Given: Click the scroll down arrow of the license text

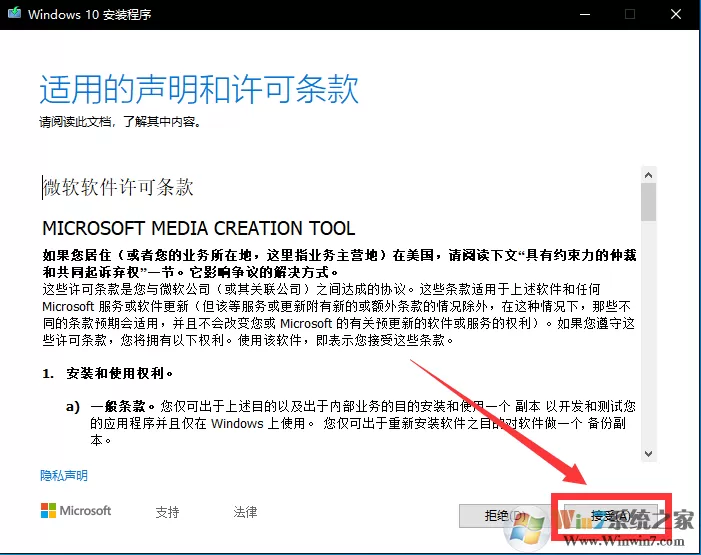Looking at the screenshot, I should click(x=648, y=453).
